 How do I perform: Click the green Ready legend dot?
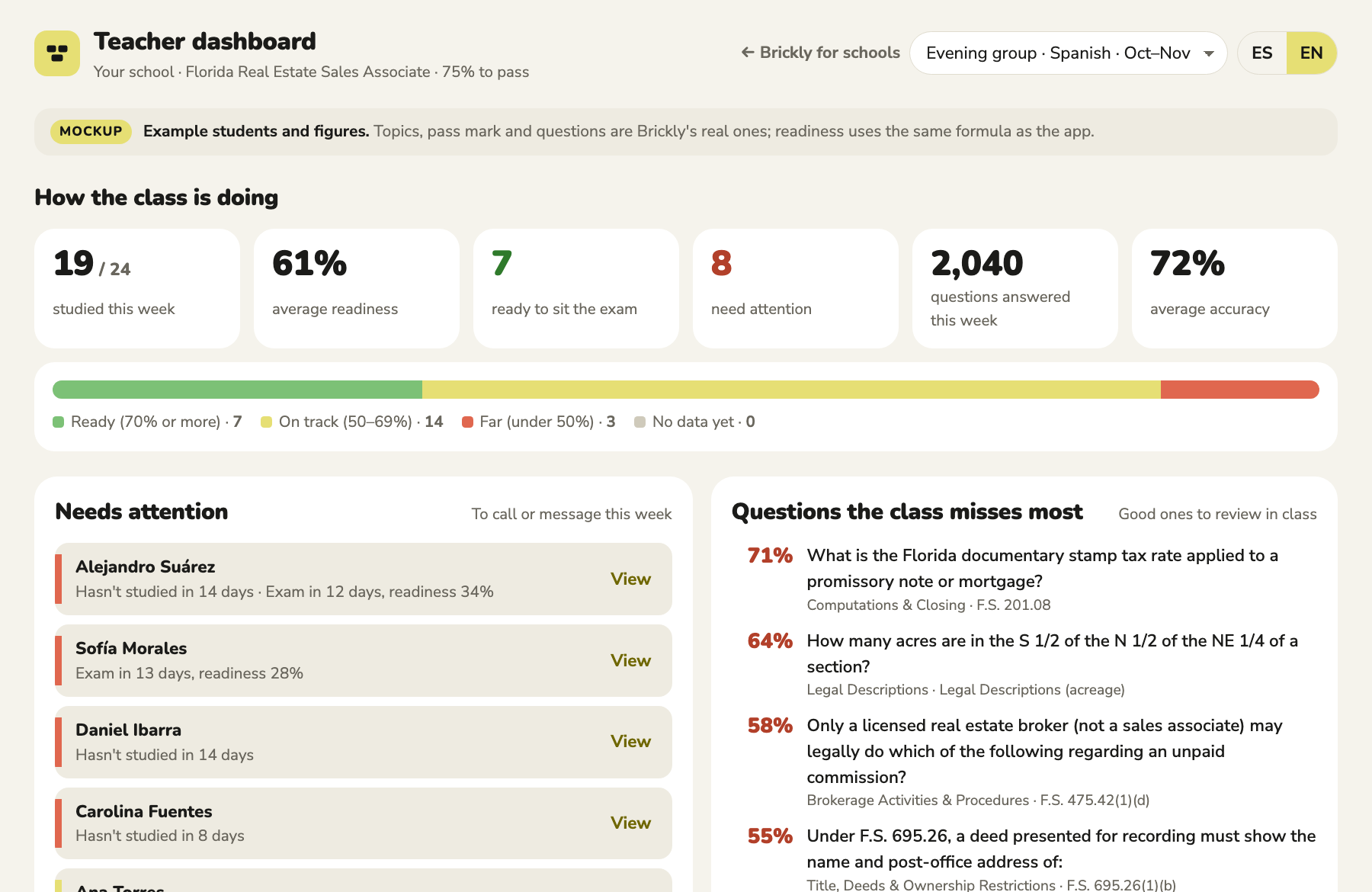click(58, 422)
